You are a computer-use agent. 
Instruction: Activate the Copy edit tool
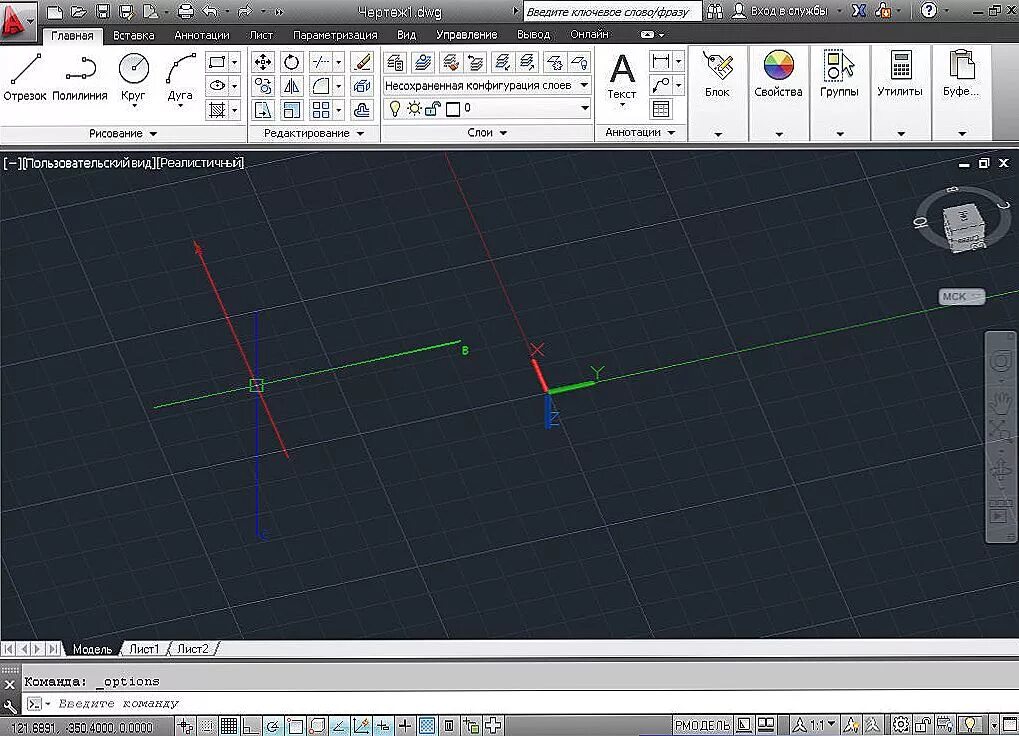pyautogui.click(x=263, y=86)
